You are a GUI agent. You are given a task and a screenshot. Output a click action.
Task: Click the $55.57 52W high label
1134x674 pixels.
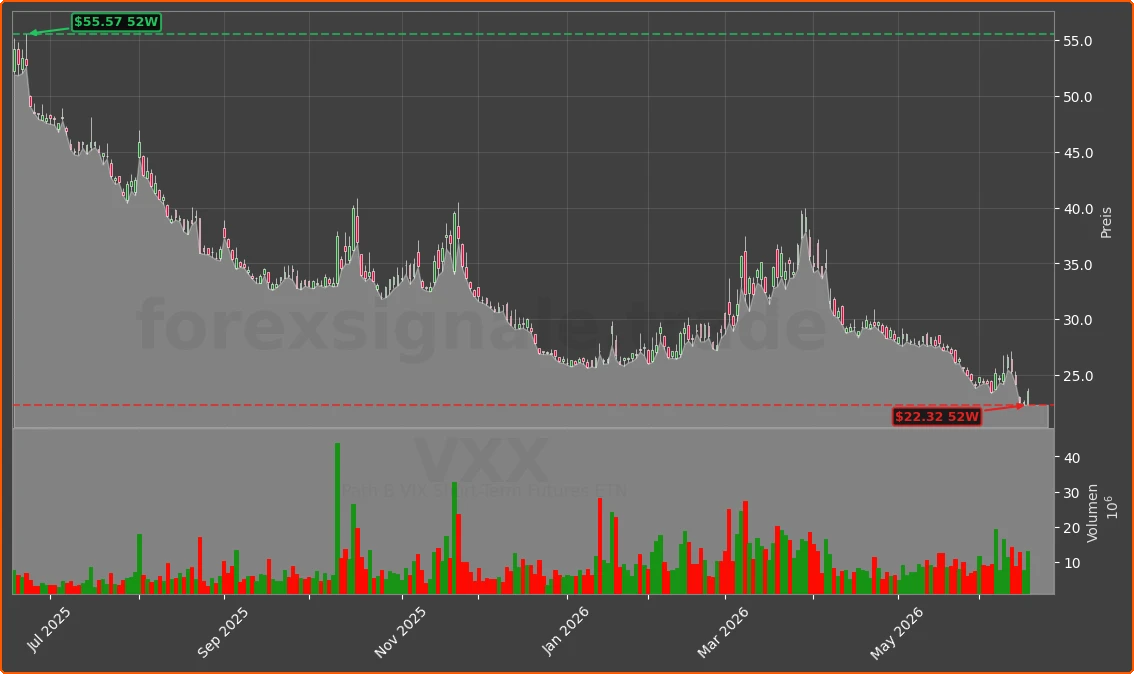pos(116,22)
